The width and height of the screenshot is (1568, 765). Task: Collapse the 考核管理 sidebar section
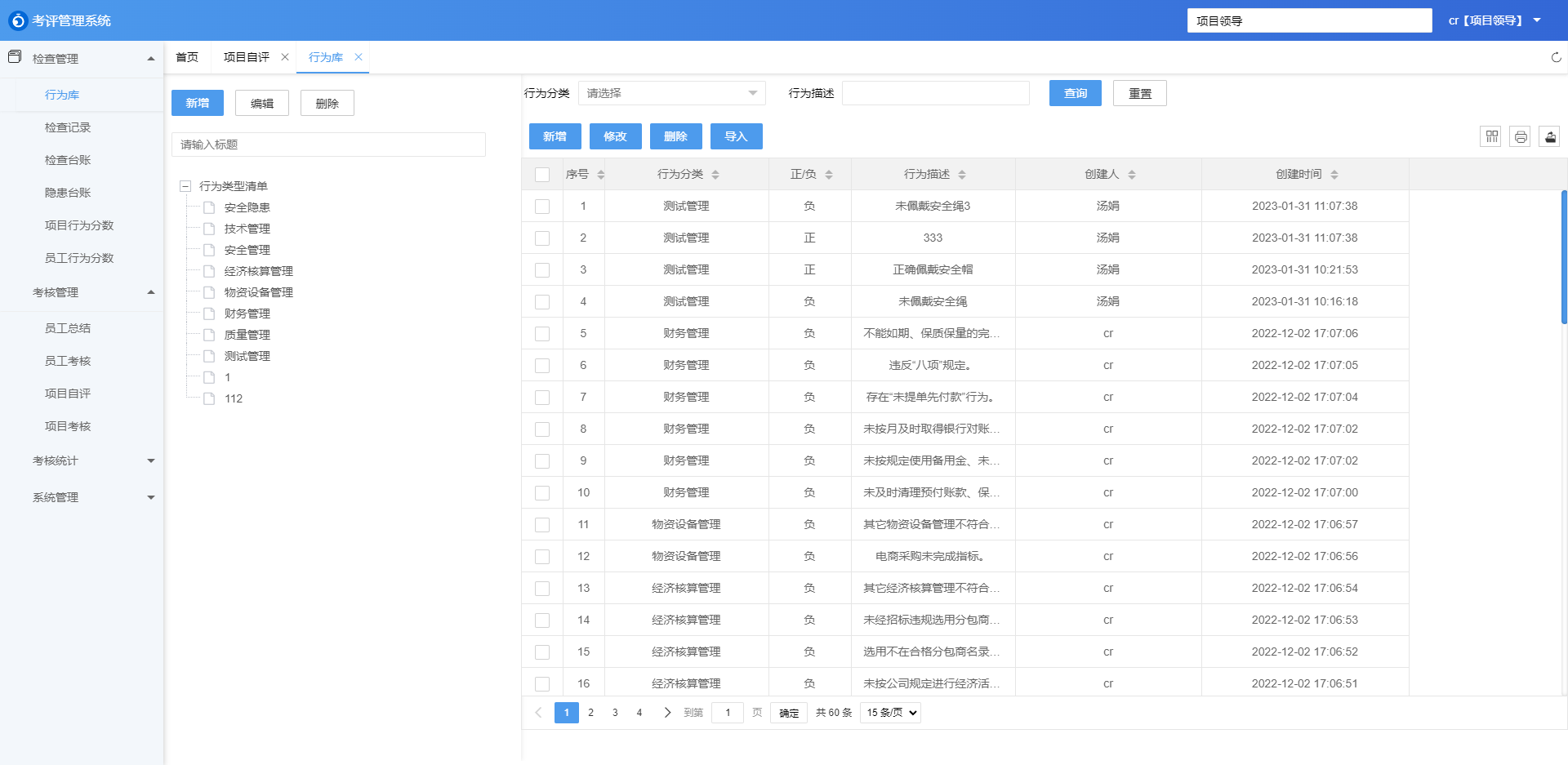point(151,292)
